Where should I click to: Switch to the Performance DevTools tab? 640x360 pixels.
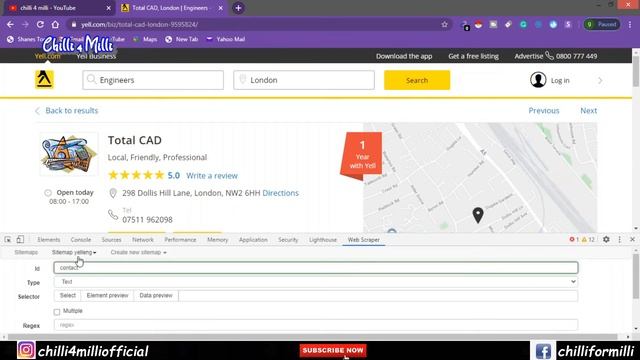[180, 240]
